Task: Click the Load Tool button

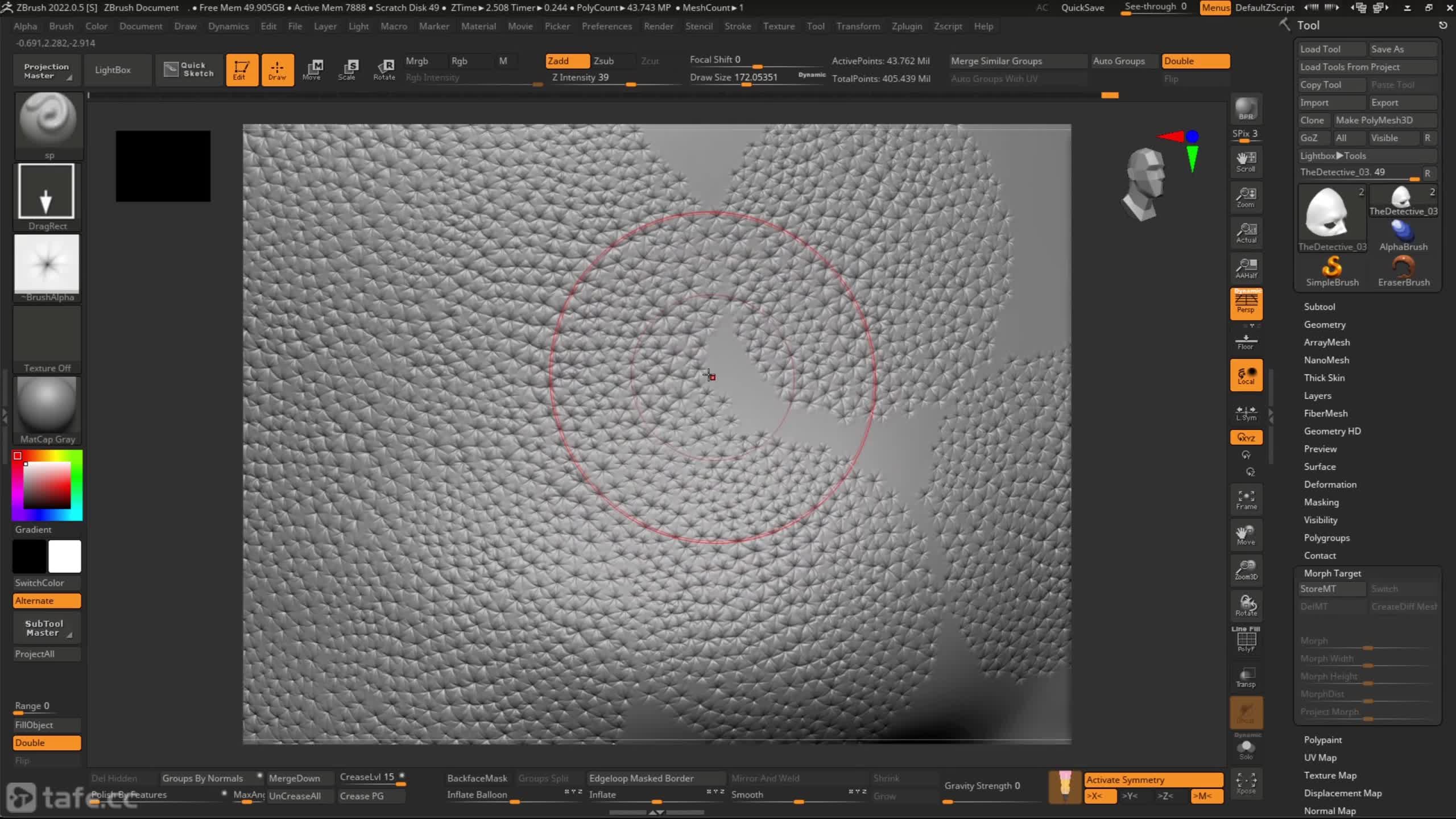Action: 1331,49
